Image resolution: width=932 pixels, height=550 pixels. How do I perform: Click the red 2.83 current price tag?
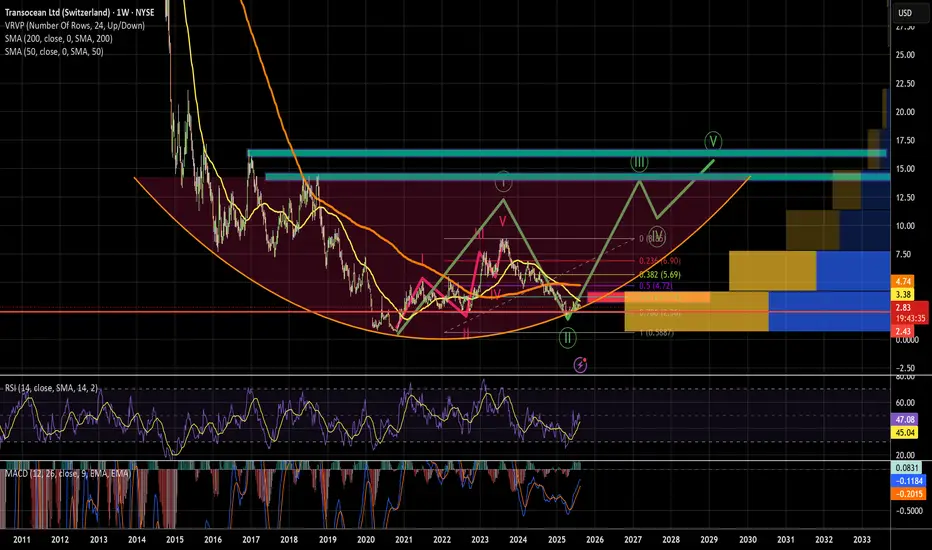pyautogui.click(x=903, y=307)
